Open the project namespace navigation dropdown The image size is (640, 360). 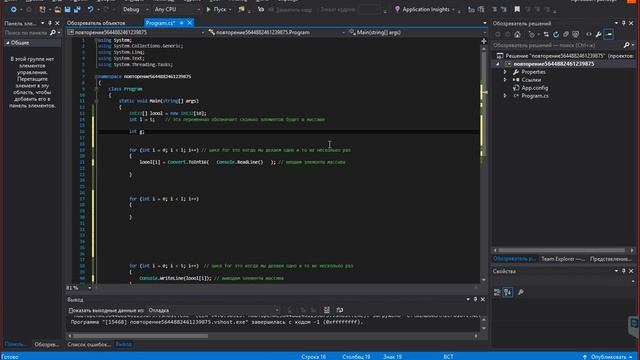136,33
